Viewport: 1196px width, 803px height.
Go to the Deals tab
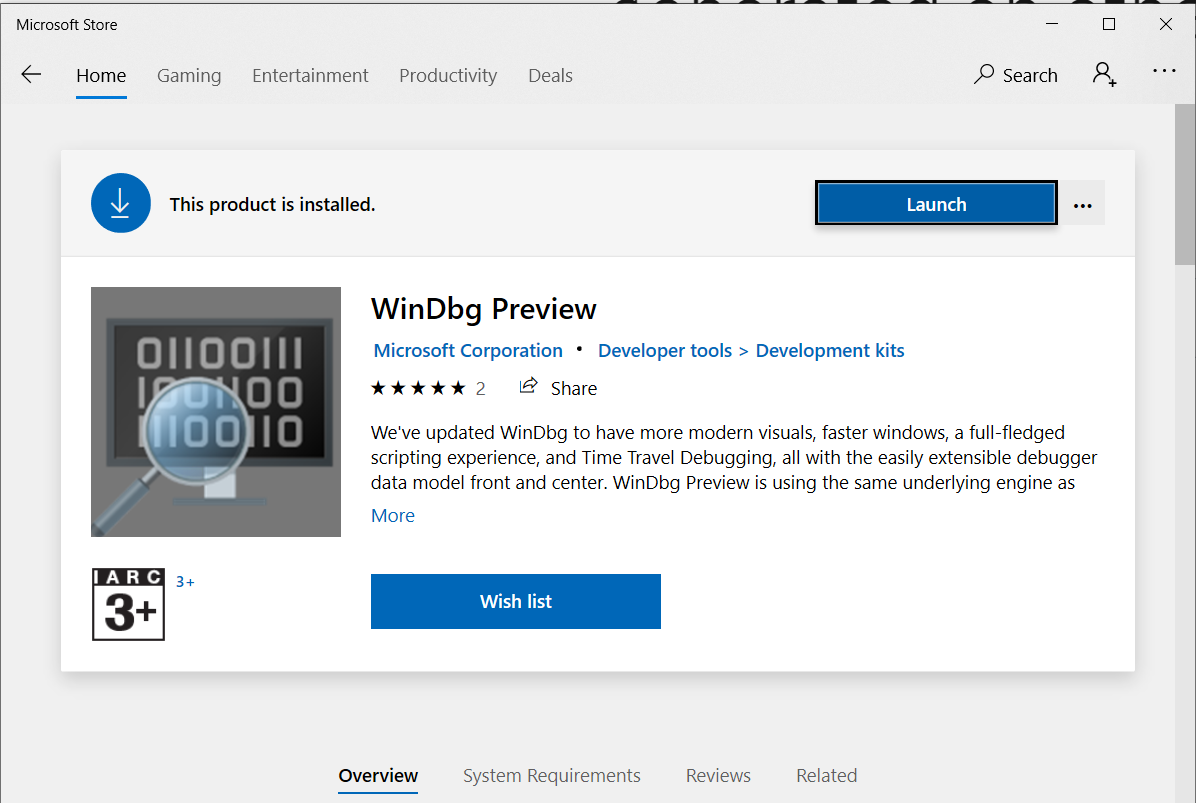point(550,76)
